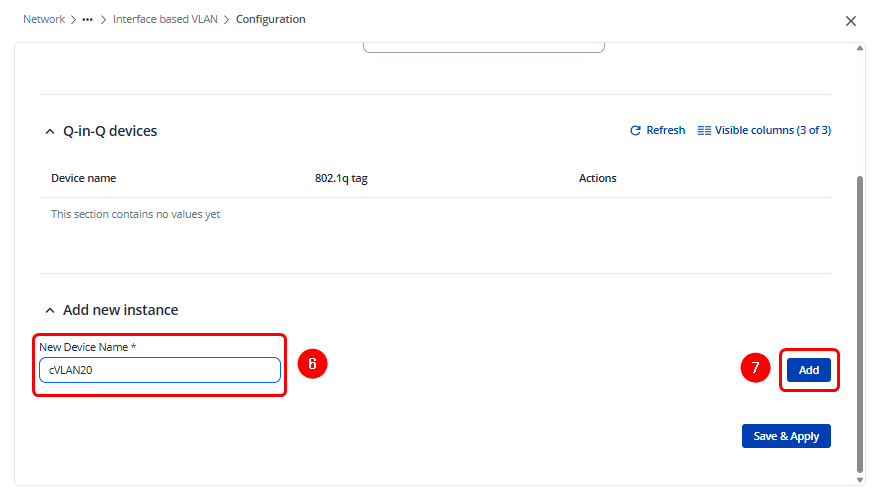The image size is (883, 500).
Task: Click the red step 6 marker
Action: 312,364
